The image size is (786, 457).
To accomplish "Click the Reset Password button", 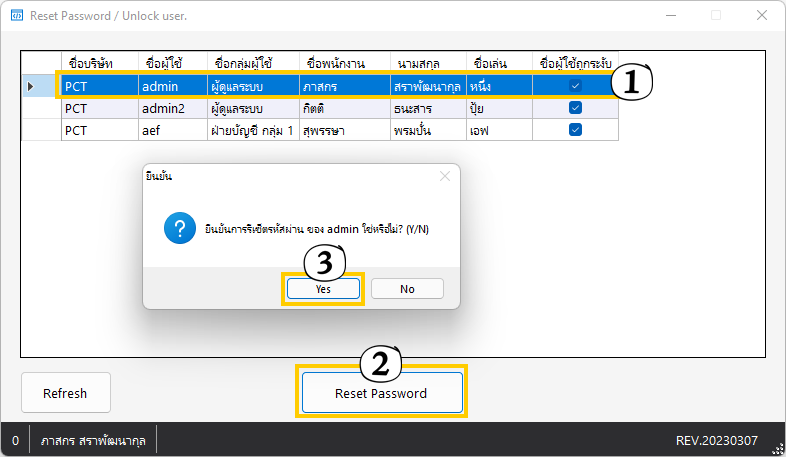I will point(381,393).
